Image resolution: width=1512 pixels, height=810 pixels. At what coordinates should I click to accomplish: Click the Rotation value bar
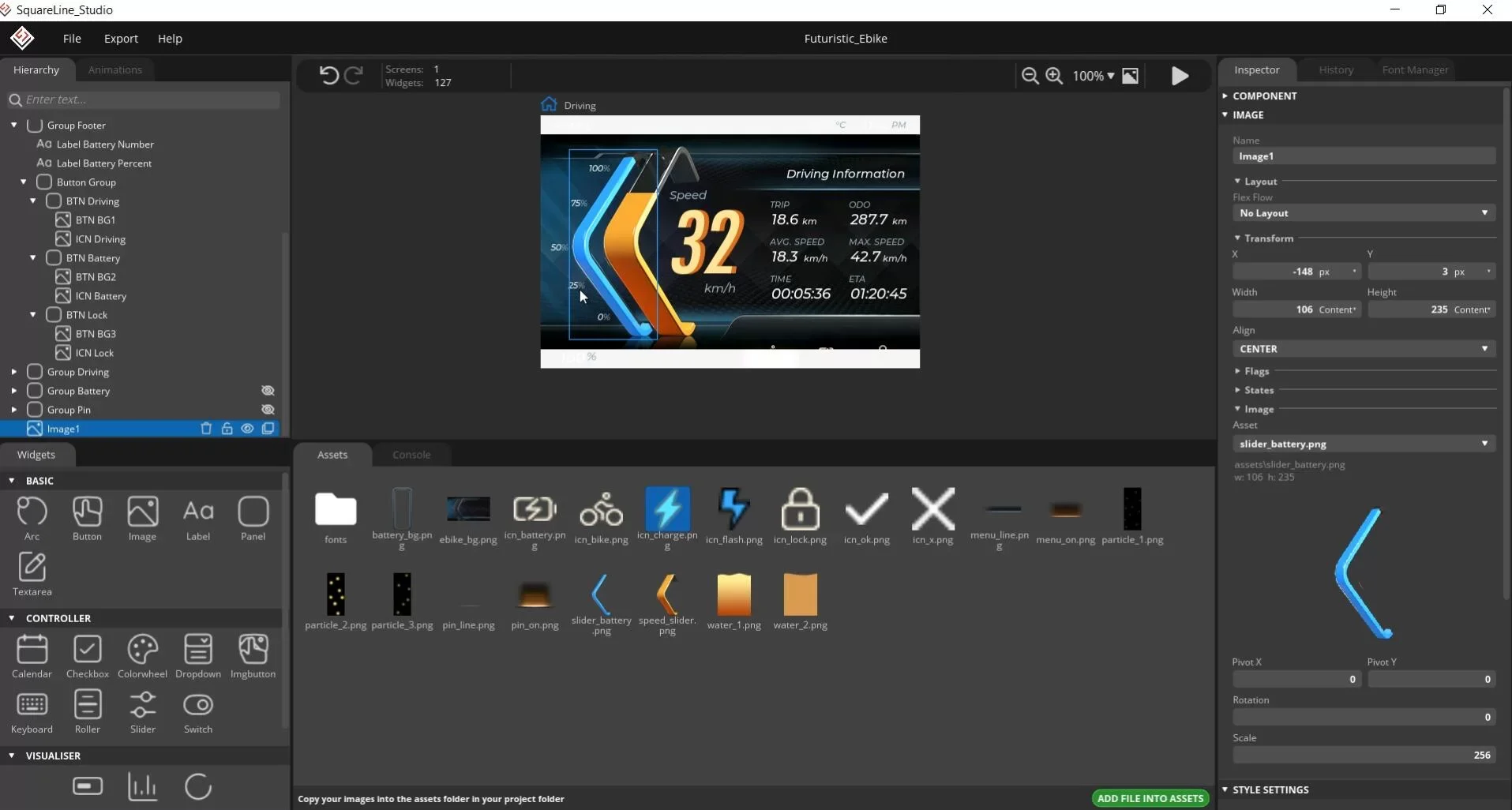1364,717
